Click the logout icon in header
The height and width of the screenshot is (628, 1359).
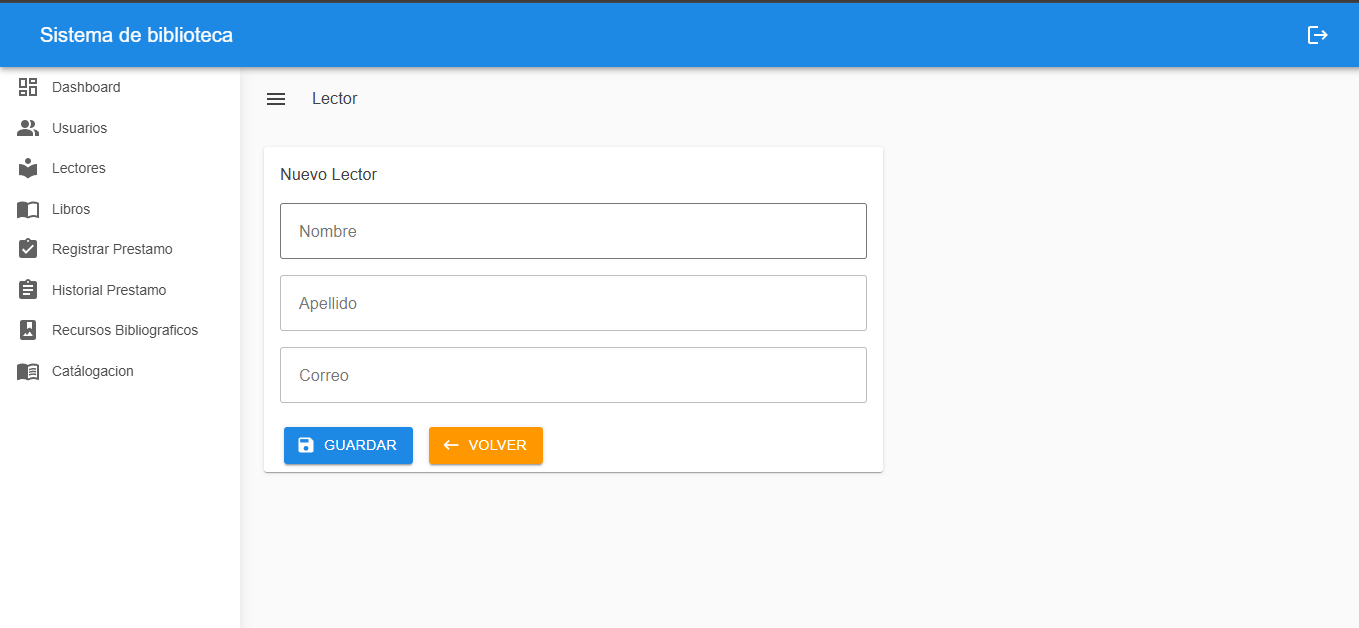(1318, 35)
